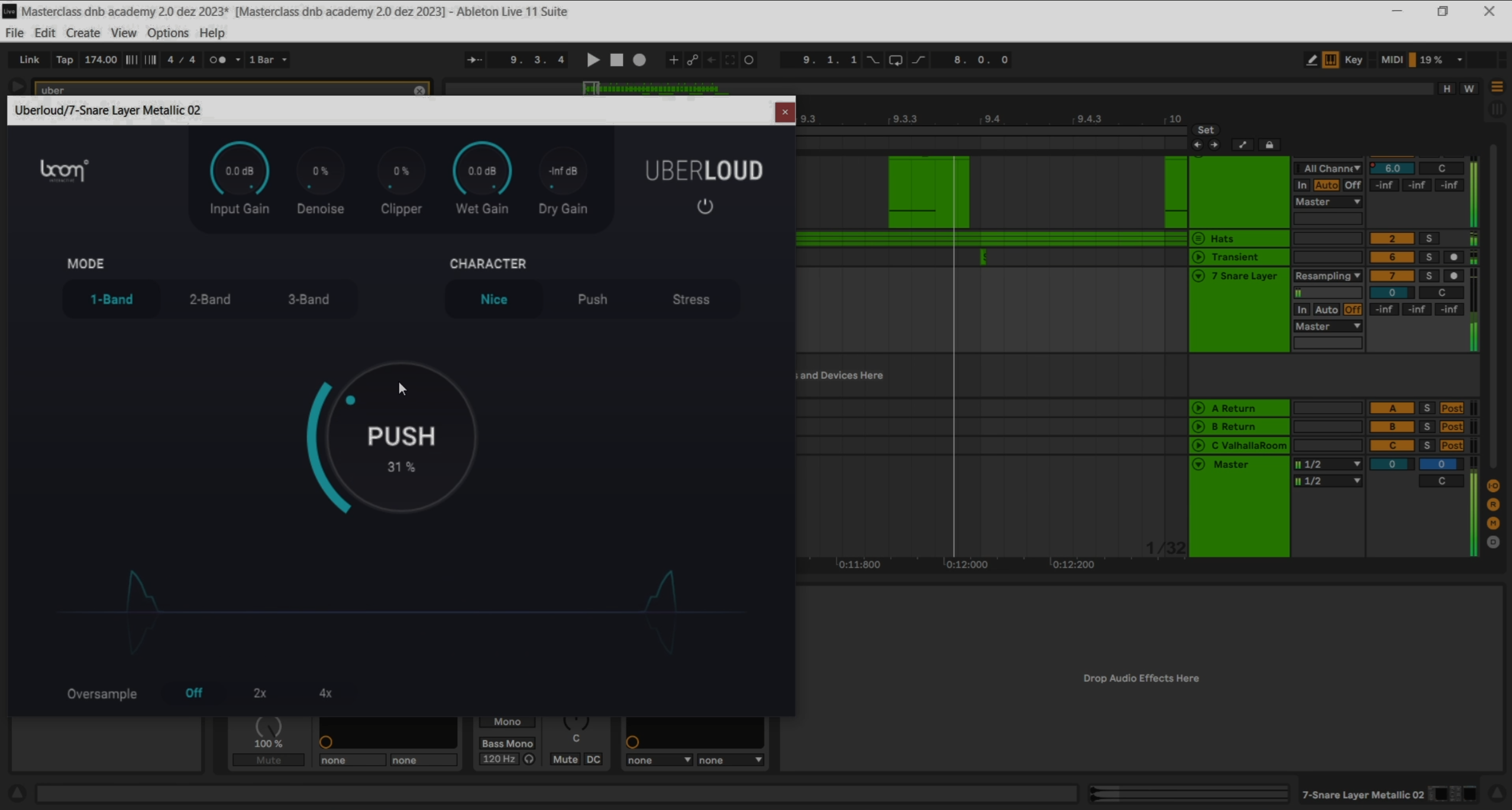Open the Master cue out 1/2 dropdown

pos(1328,464)
